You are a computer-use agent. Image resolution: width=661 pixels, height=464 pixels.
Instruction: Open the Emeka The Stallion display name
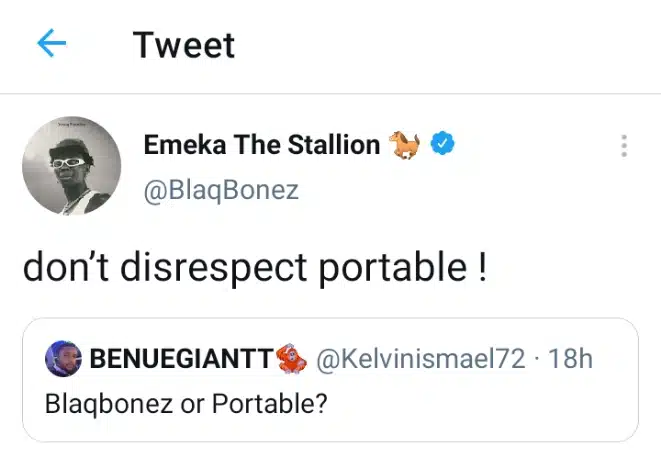click(262, 145)
